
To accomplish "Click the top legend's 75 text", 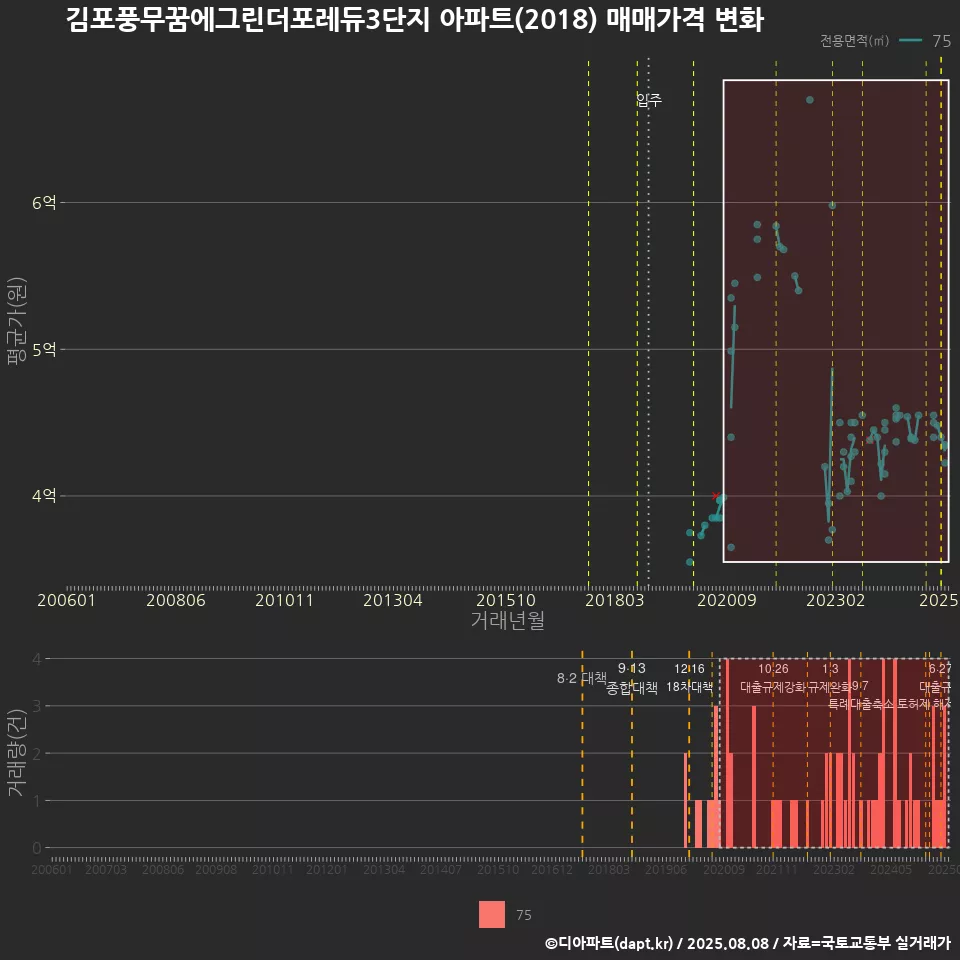I will (941, 40).
